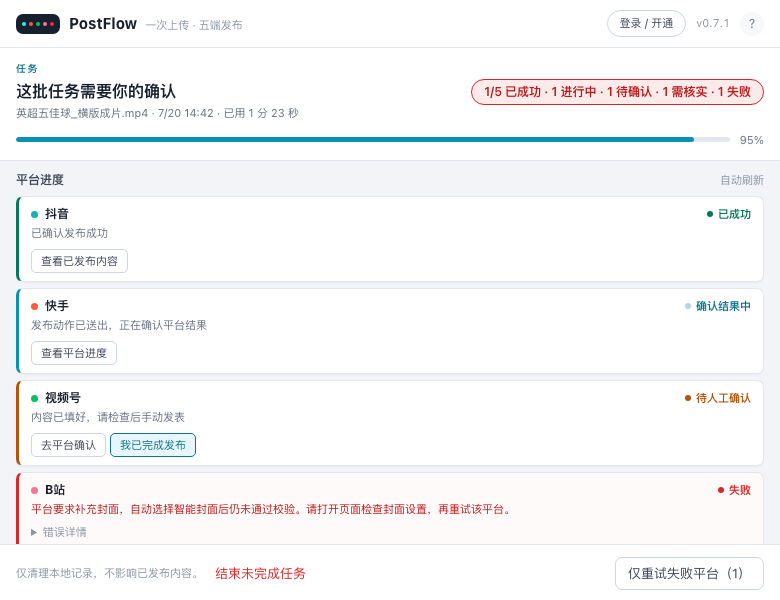
Task: Click the green dot beside 视频号
Action: coord(34,399)
